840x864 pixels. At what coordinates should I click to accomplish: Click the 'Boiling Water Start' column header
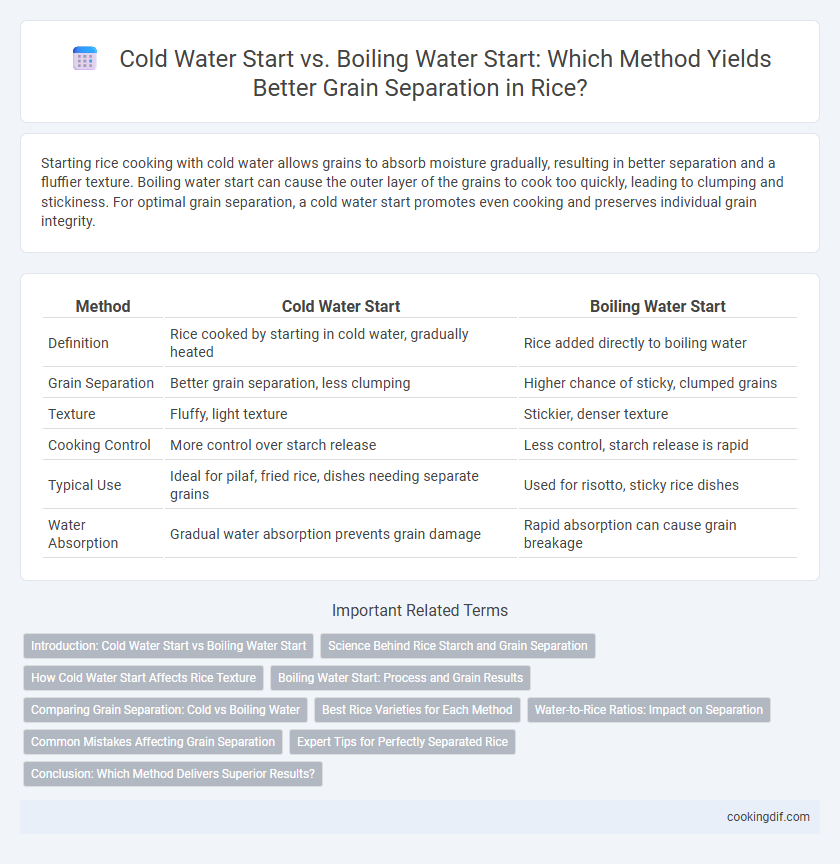coord(658,306)
